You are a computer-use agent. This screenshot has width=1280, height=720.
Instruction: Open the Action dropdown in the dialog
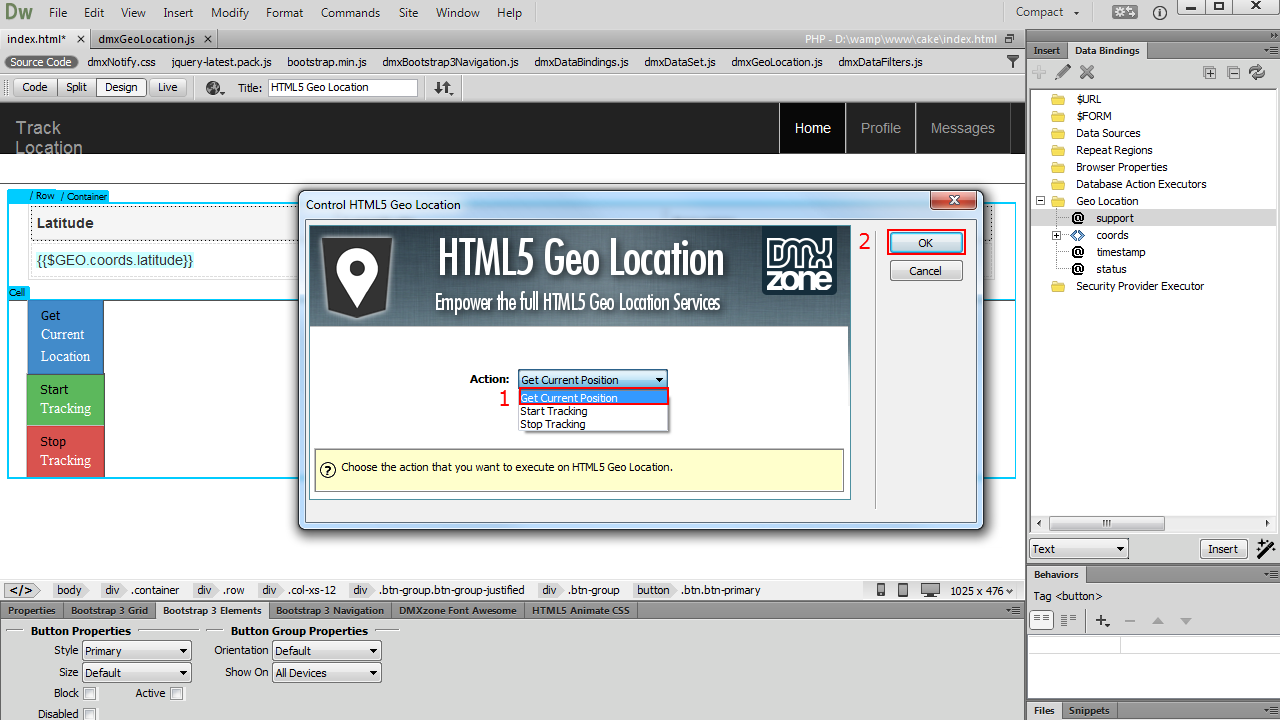coord(592,379)
